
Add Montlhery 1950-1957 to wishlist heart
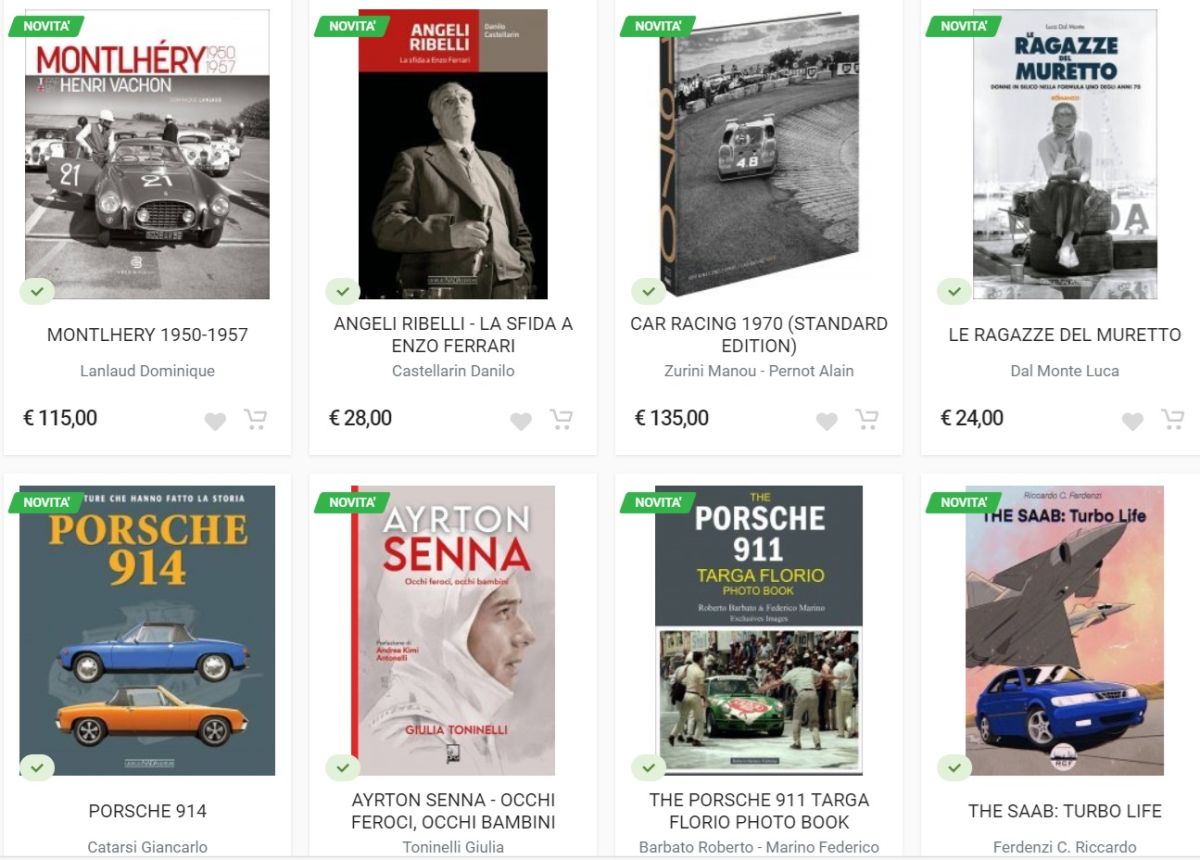[x=215, y=421]
